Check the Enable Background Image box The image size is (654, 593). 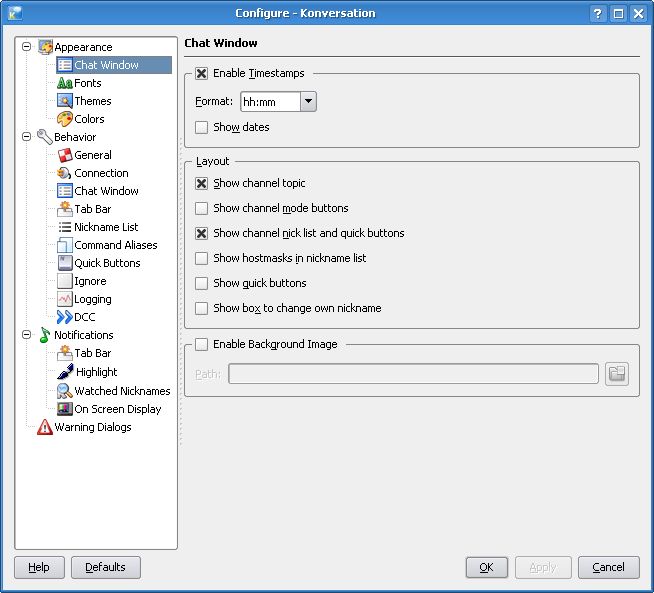[x=202, y=344]
